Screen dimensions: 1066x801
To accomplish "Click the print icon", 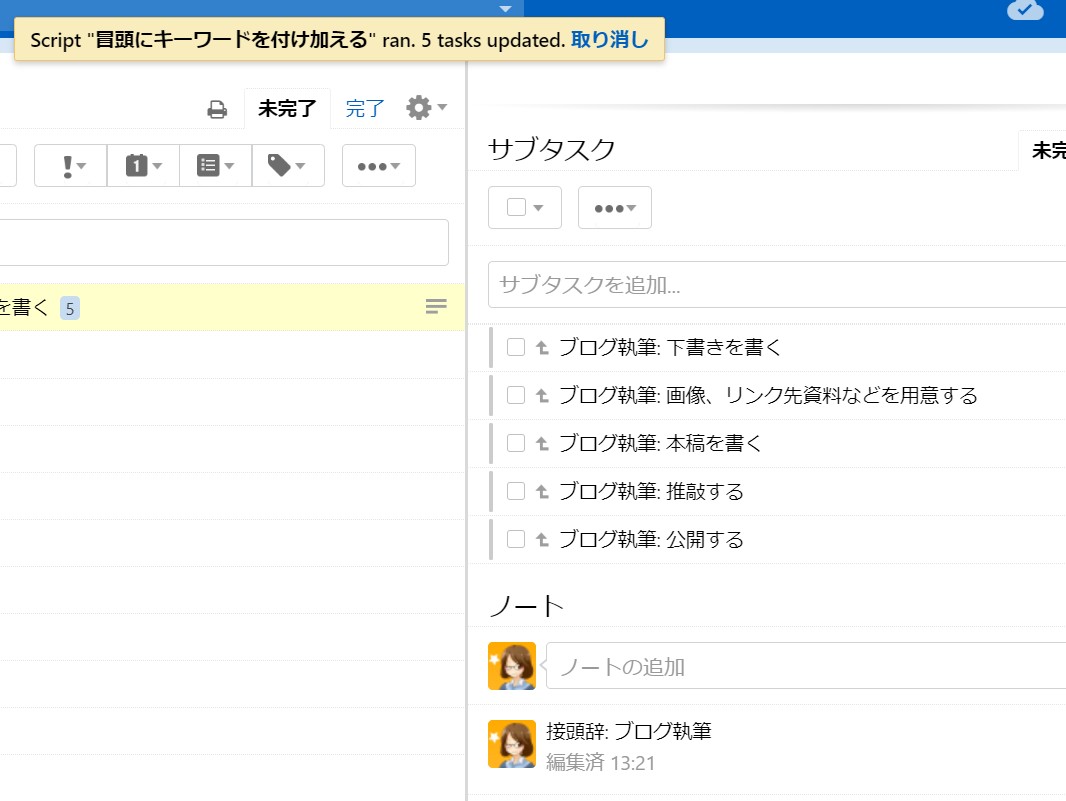I will tap(217, 109).
